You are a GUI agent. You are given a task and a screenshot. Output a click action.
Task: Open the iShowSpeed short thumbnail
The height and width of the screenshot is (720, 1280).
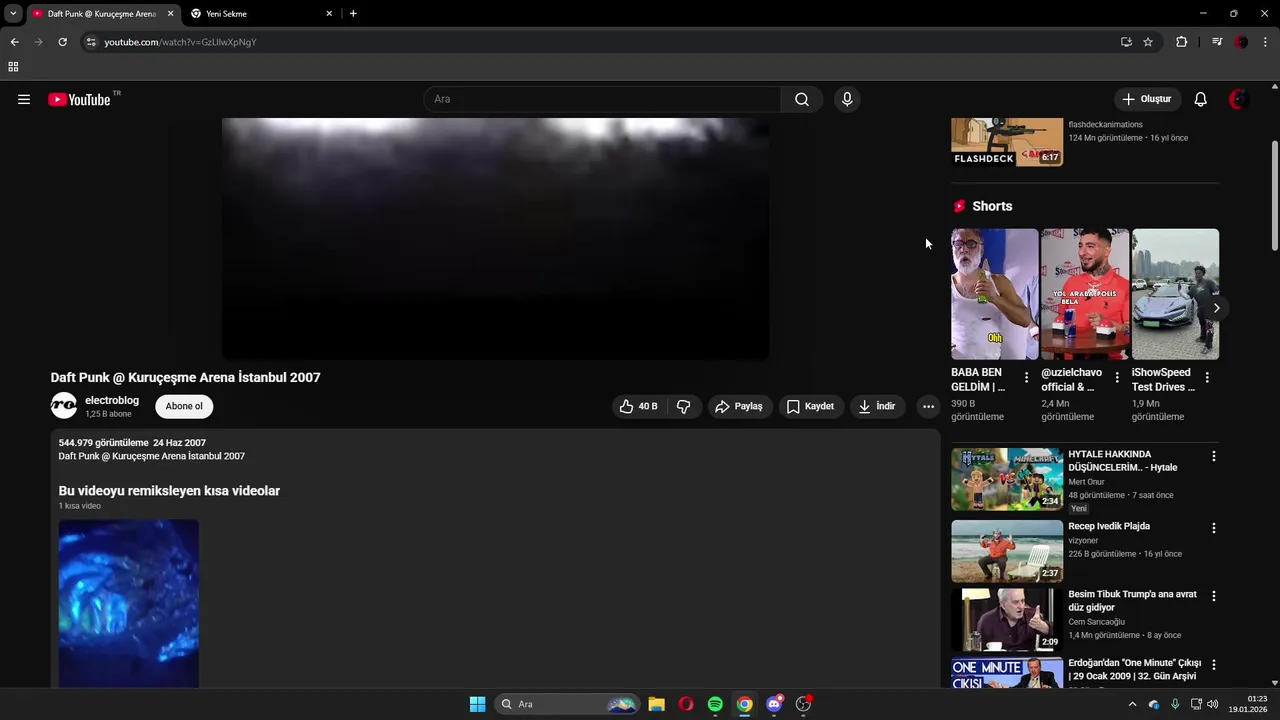1175,294
